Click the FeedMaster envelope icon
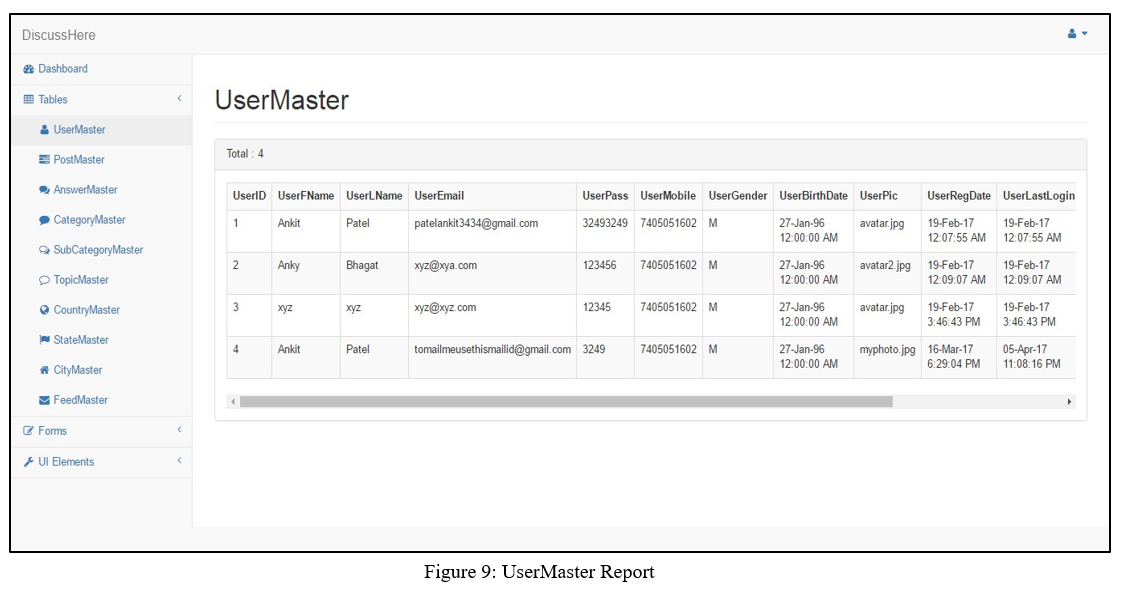 click(44, 400)
